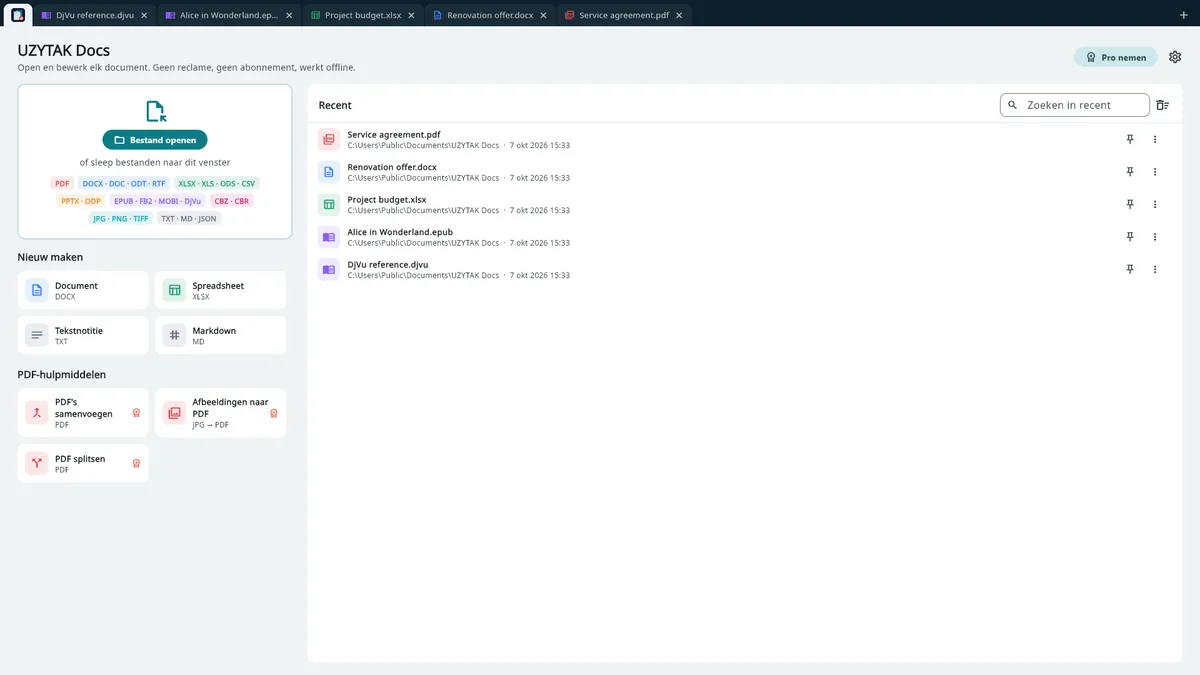Click the purple book icon of DjVu reference.djvu

(x=328, y=270)
